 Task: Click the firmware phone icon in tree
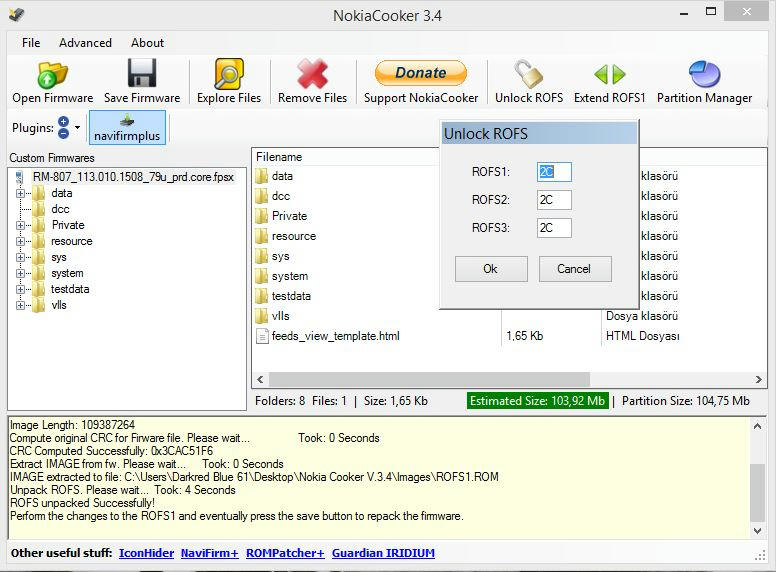[x=19, y=177]
